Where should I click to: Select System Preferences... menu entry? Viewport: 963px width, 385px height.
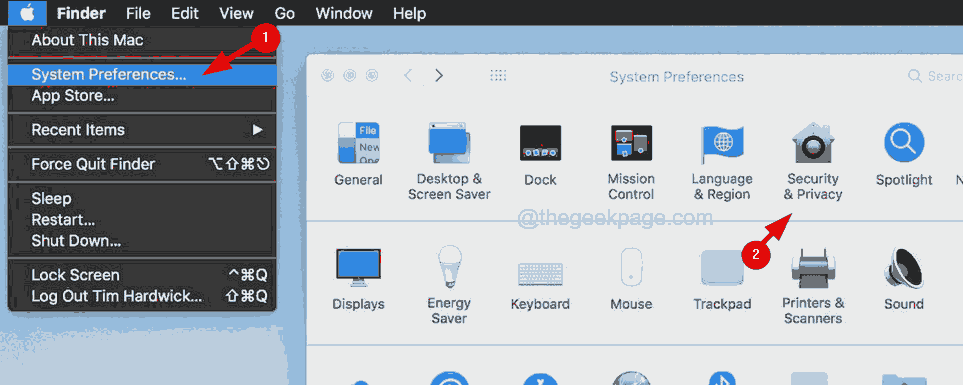[142, 74]
